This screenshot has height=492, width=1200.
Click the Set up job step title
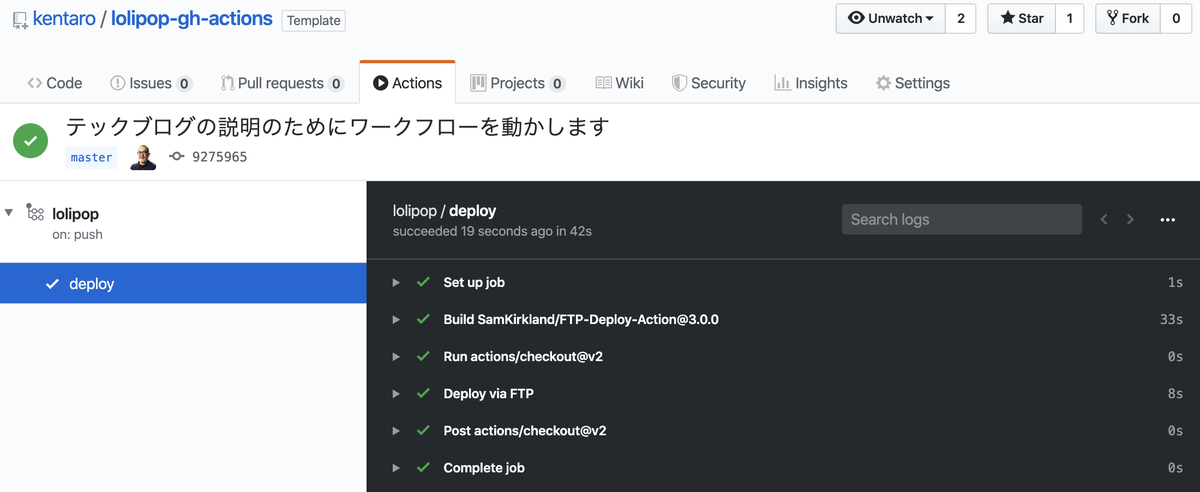pos(474,283)
